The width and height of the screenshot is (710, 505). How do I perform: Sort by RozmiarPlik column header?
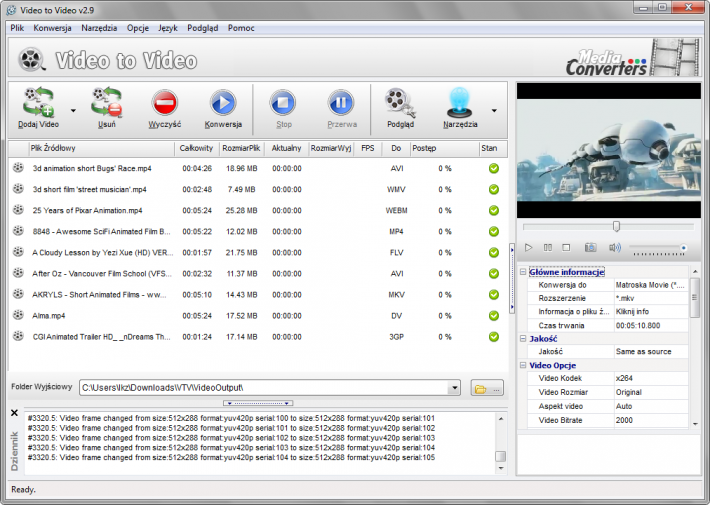241,148
